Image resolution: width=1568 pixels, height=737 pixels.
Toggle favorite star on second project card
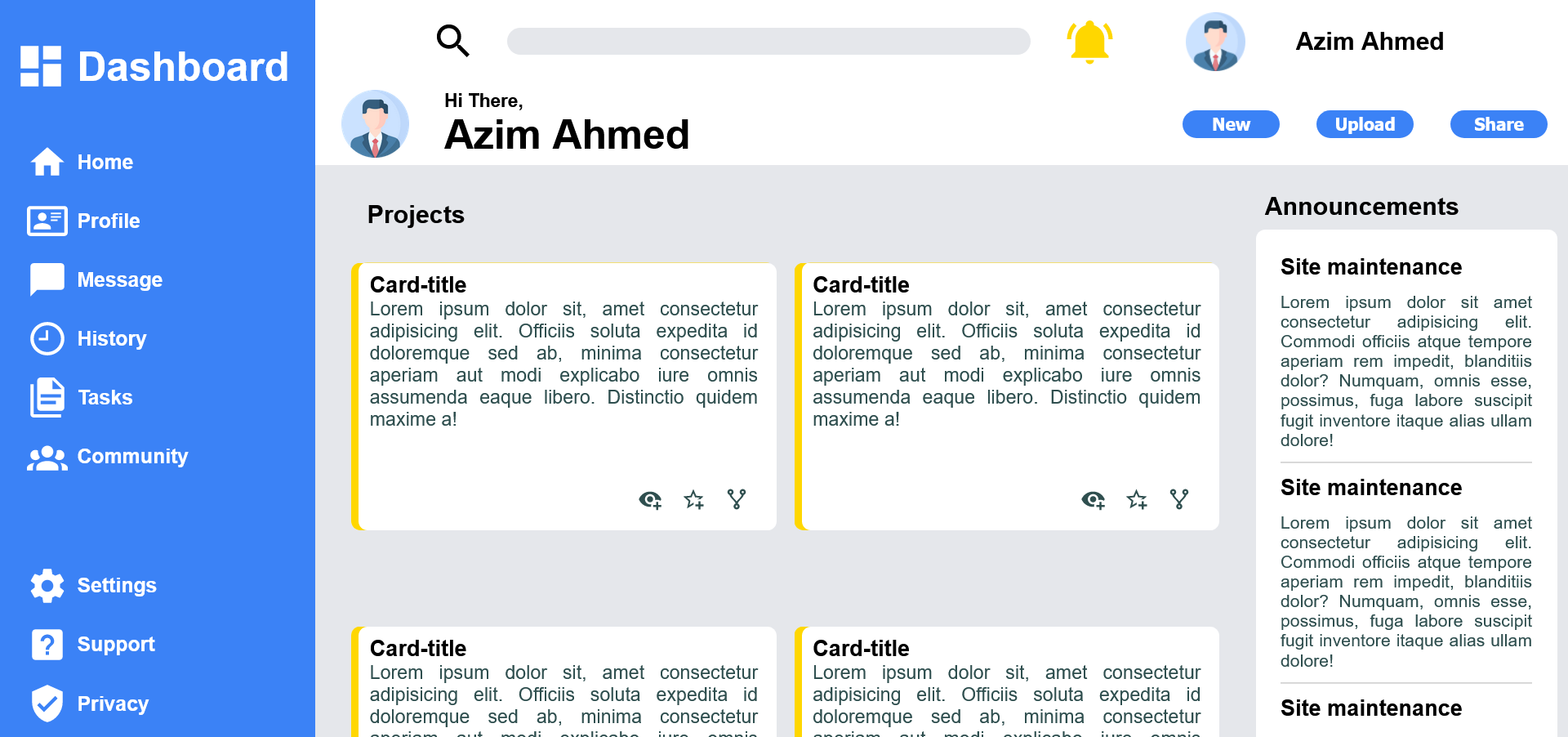[1136, 499]
